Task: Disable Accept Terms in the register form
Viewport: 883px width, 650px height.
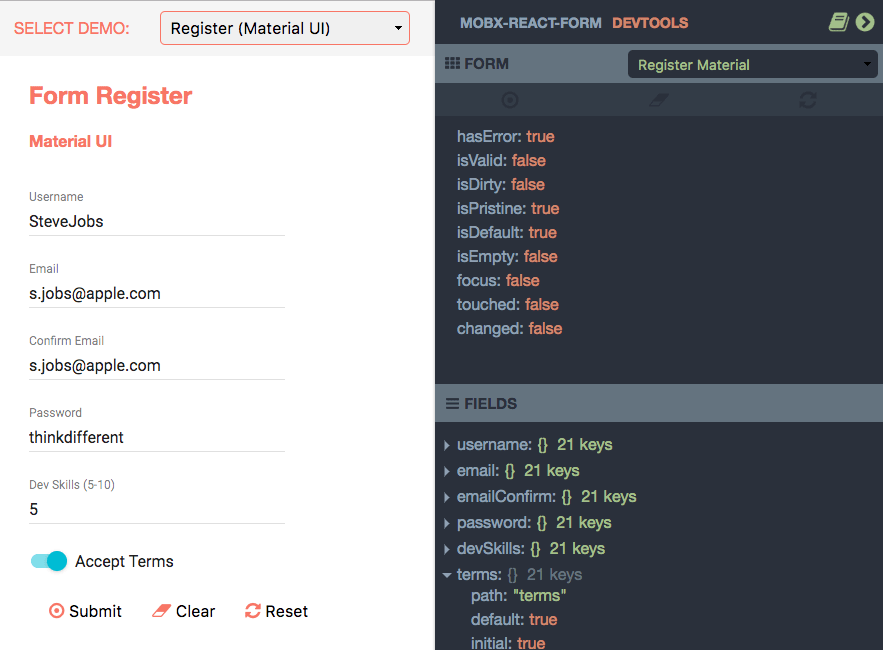Action: click(x=48, y=562)
